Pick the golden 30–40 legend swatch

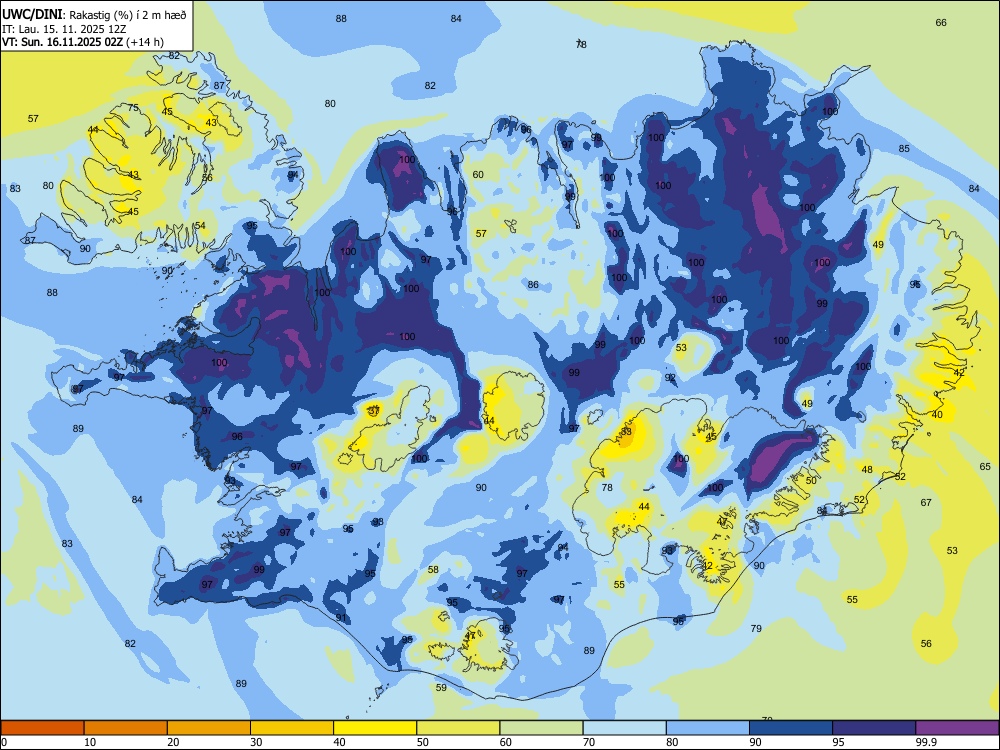[292, 728]
